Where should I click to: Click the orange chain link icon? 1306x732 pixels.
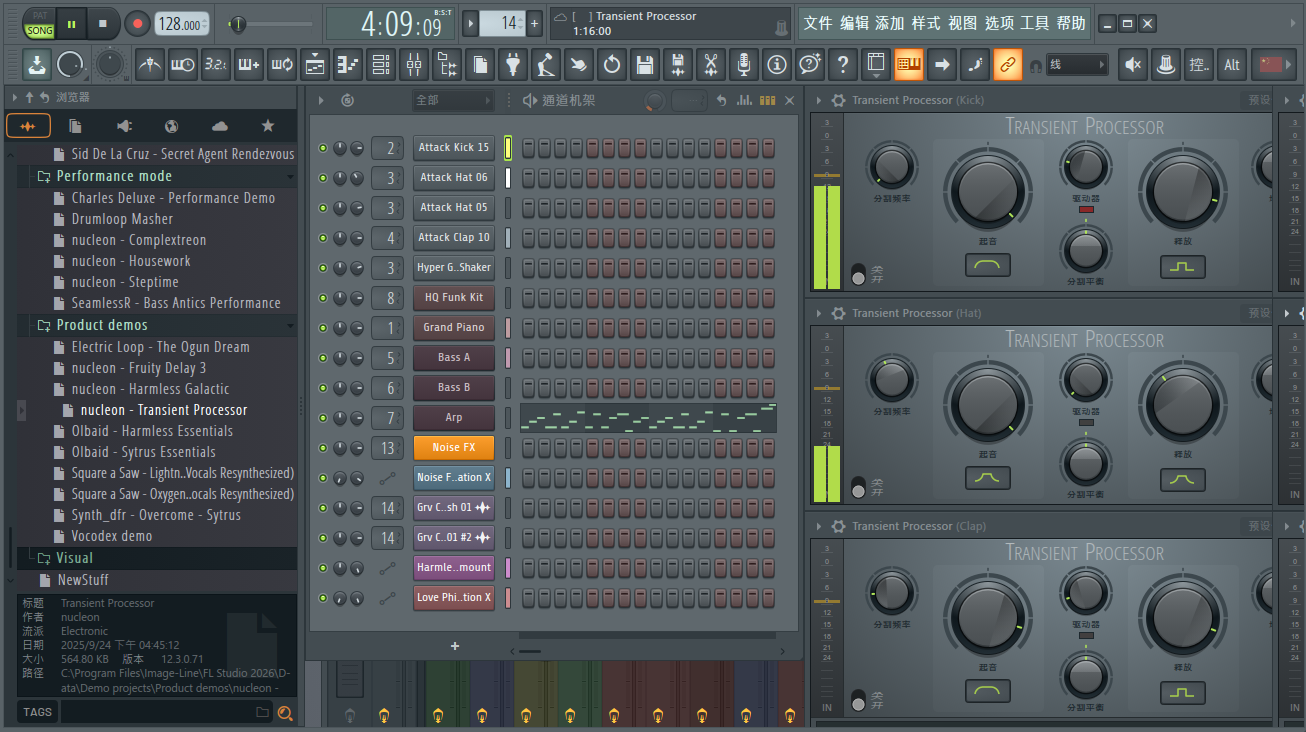pyautogui.click(x=1008, y=65)
